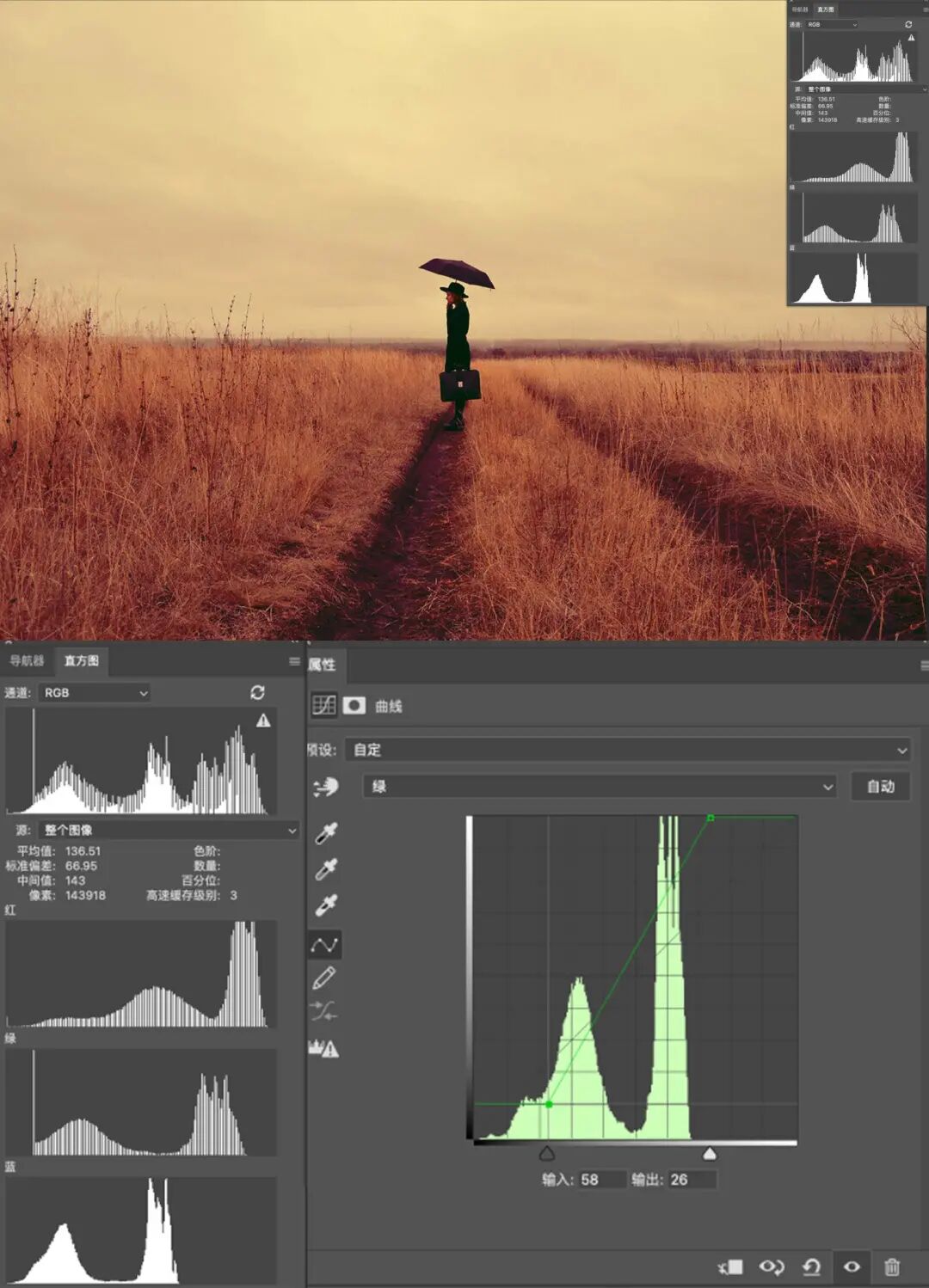The width and height of the screenshot is (929, 1288).
Task: Select the layer mask icon in Properties
Action: (x=354, y=706)
